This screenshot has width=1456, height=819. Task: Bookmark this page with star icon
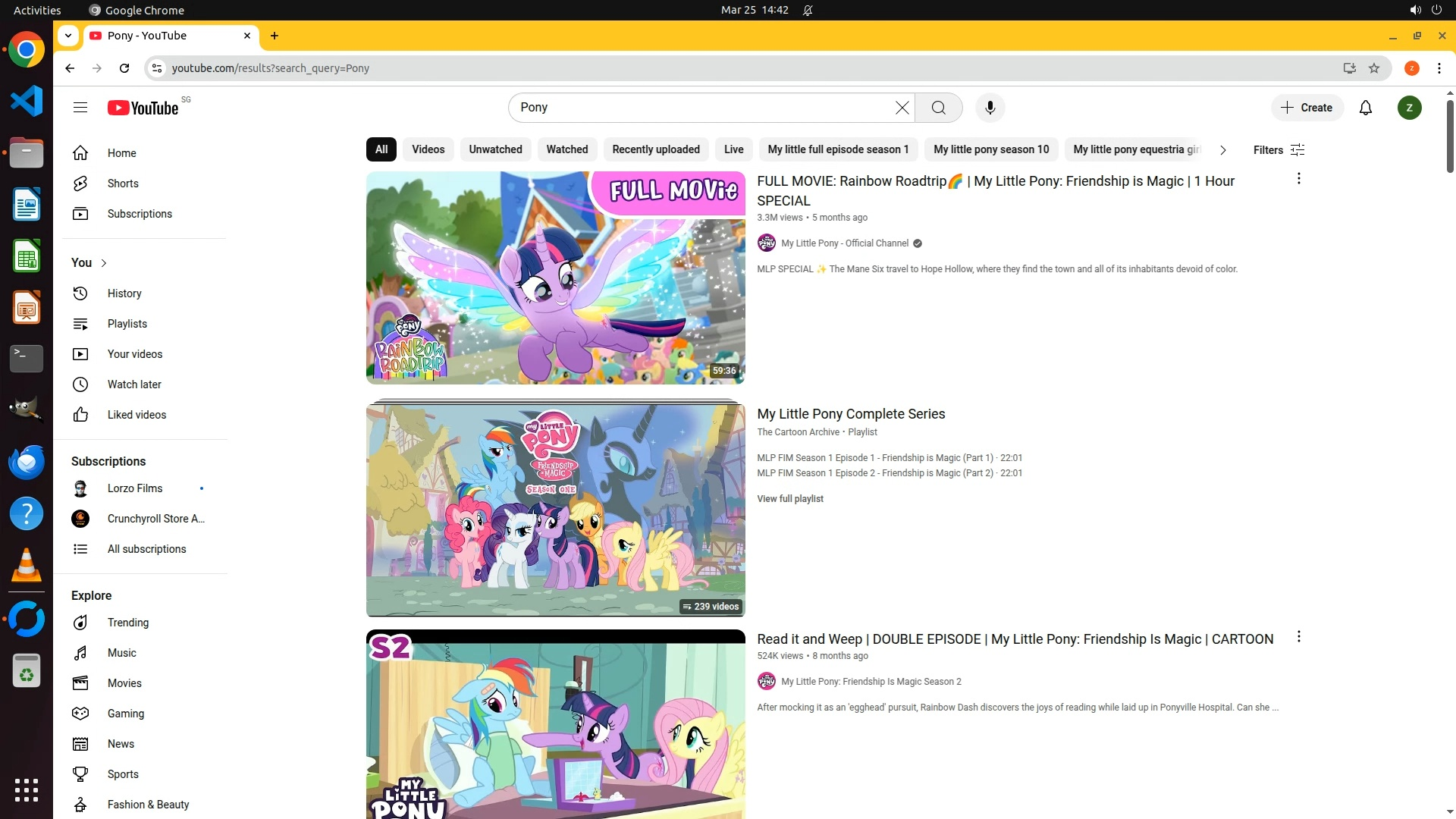point(1374,68)
